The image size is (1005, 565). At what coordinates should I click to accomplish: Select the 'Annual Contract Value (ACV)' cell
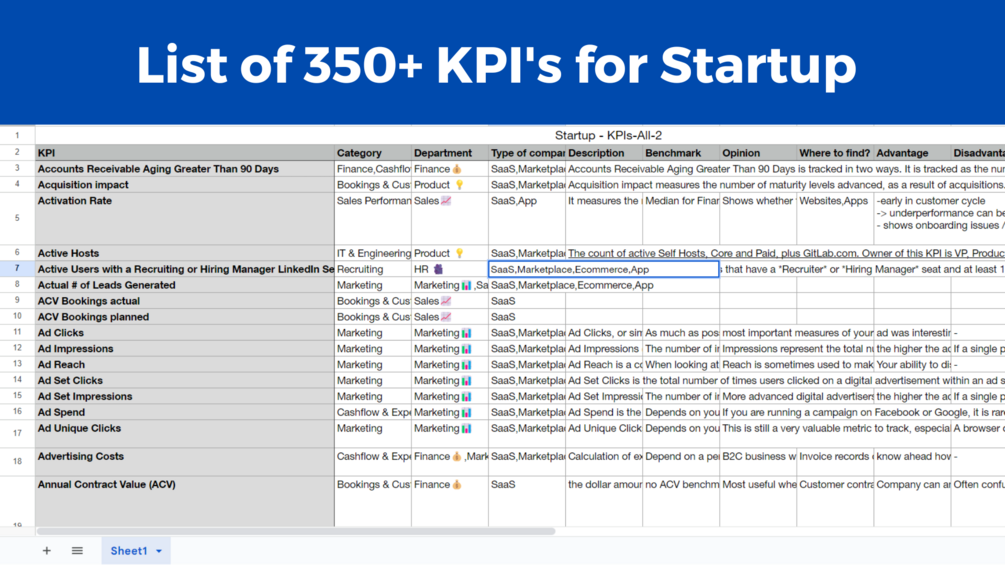(x=185, y=502)
